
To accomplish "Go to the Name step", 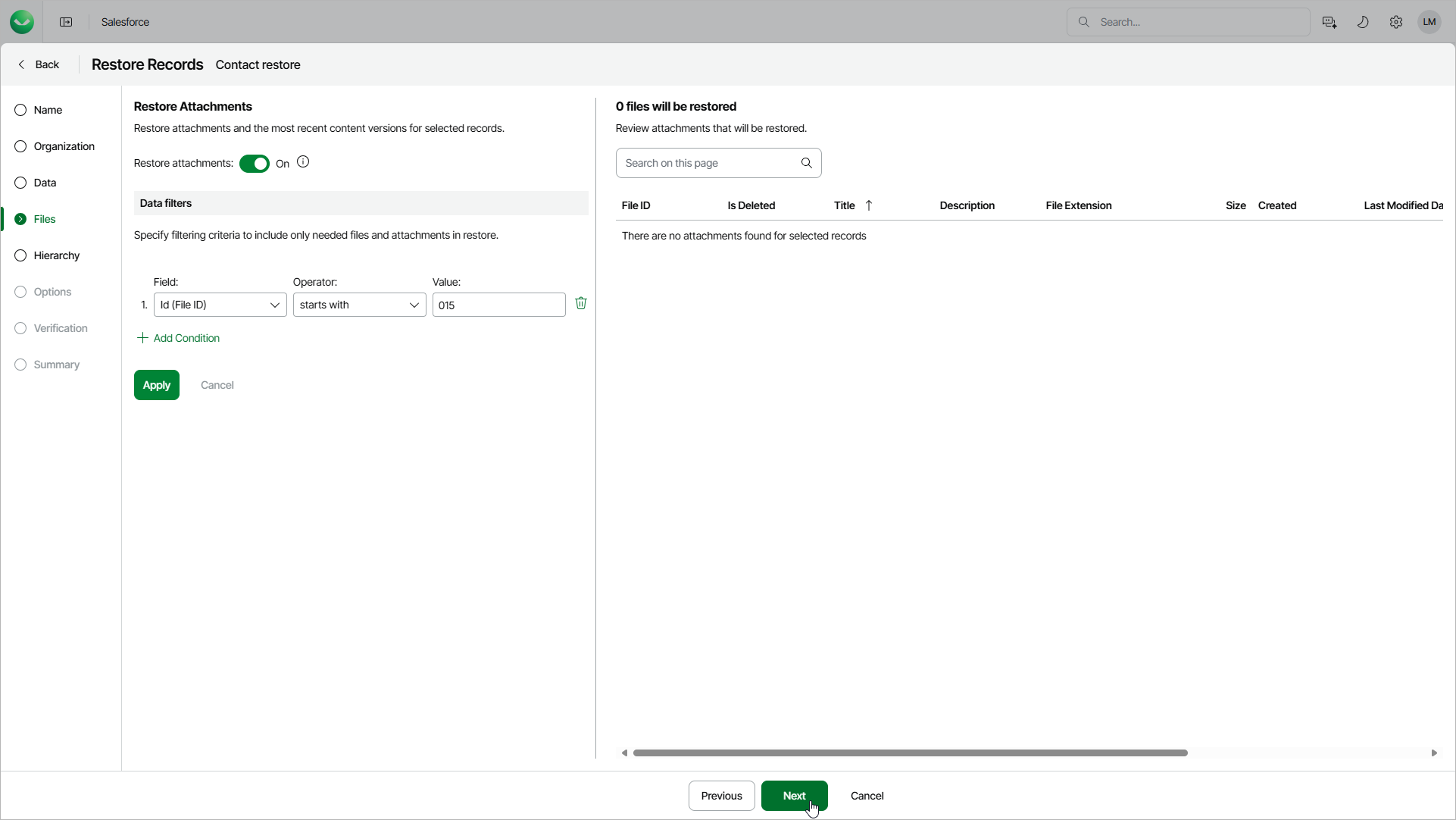I will [x=48, y=110].
